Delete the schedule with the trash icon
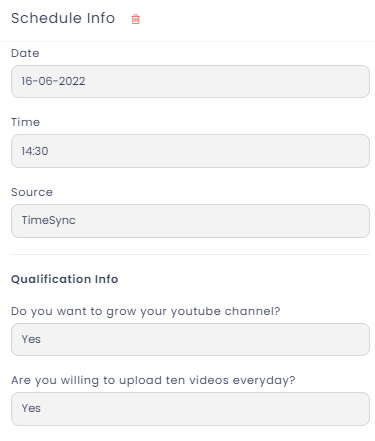This screenshot has width=375, height=441. (x=135, y=19)
